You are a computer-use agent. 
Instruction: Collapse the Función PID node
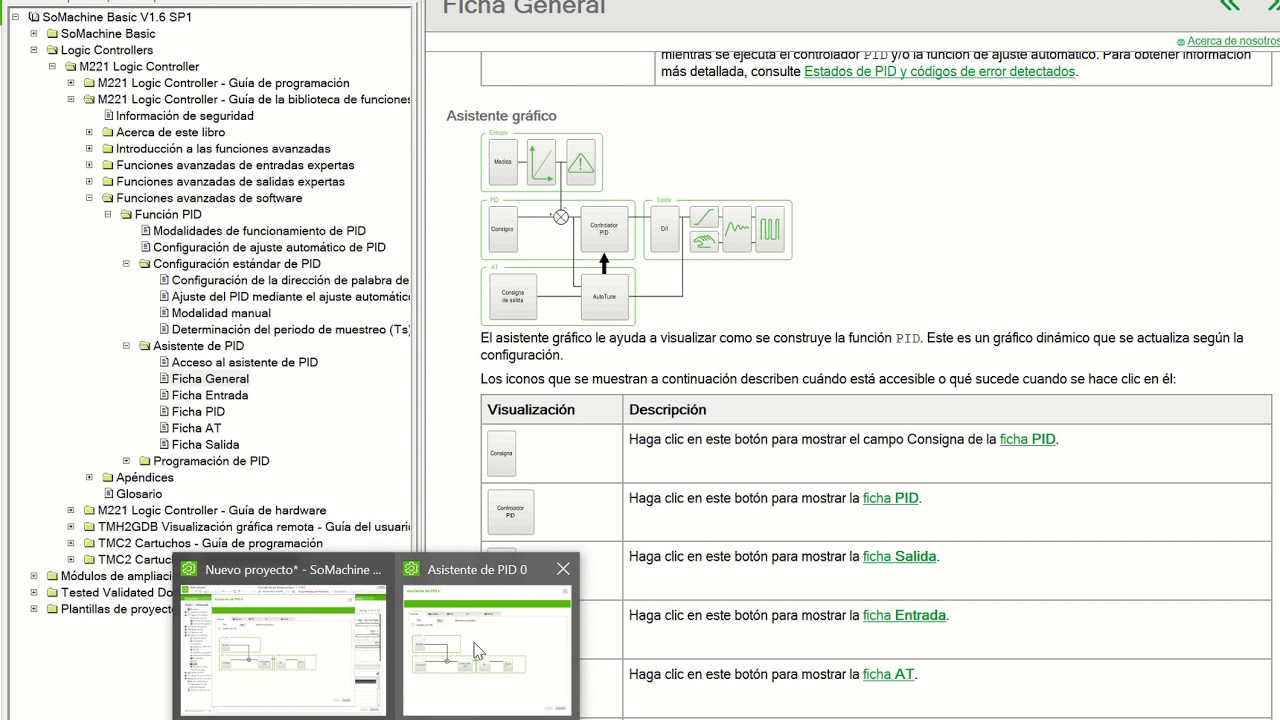pos(108,214)
